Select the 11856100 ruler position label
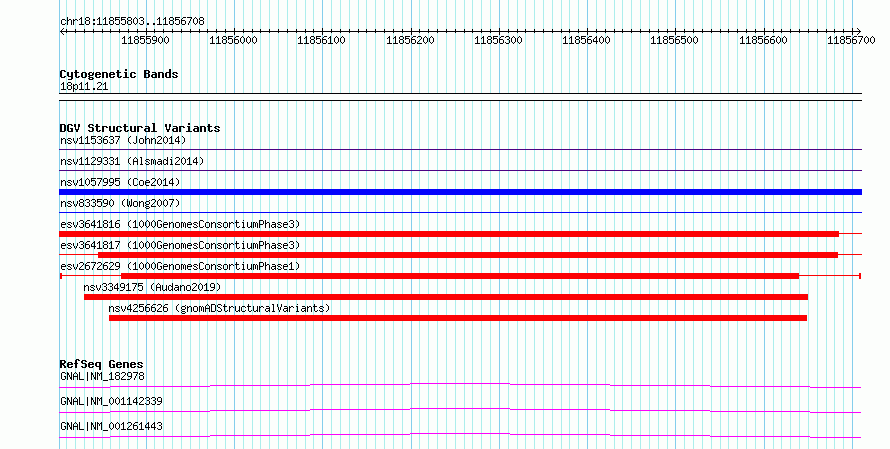The height and width of the screenshot is (449, 890). (321, 40)
